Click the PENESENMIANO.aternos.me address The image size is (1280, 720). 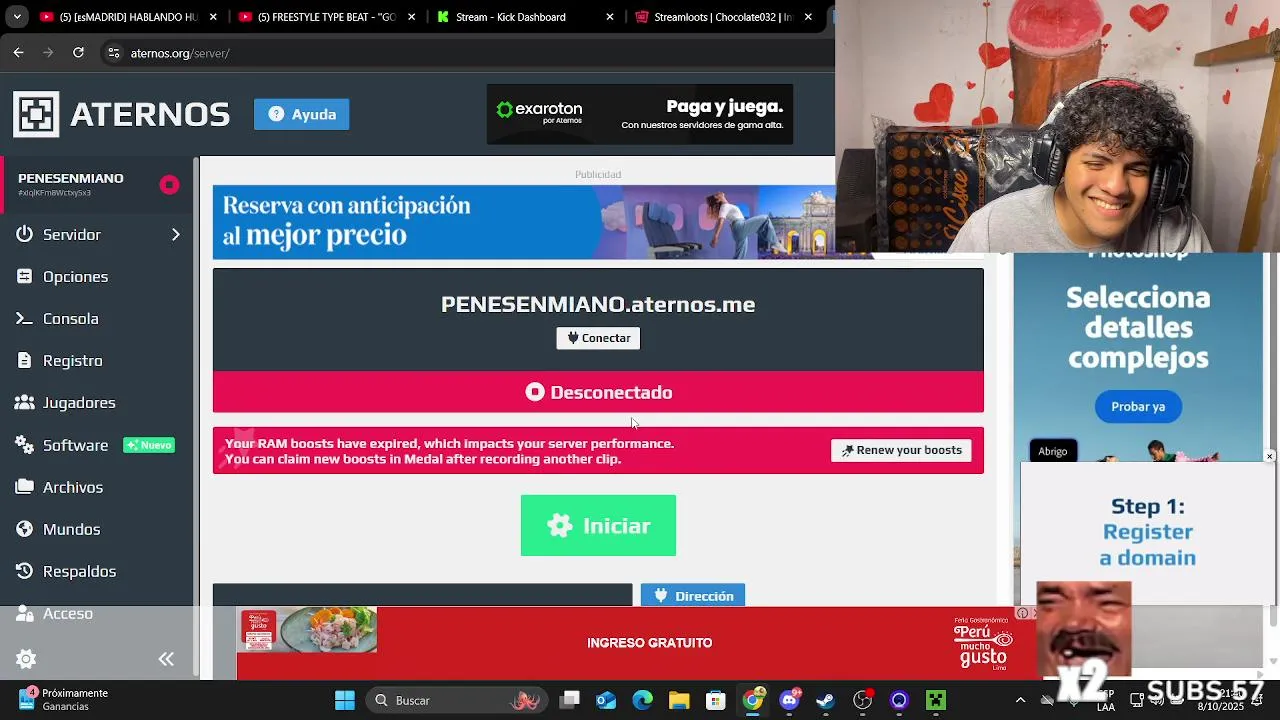click(598, 304)
